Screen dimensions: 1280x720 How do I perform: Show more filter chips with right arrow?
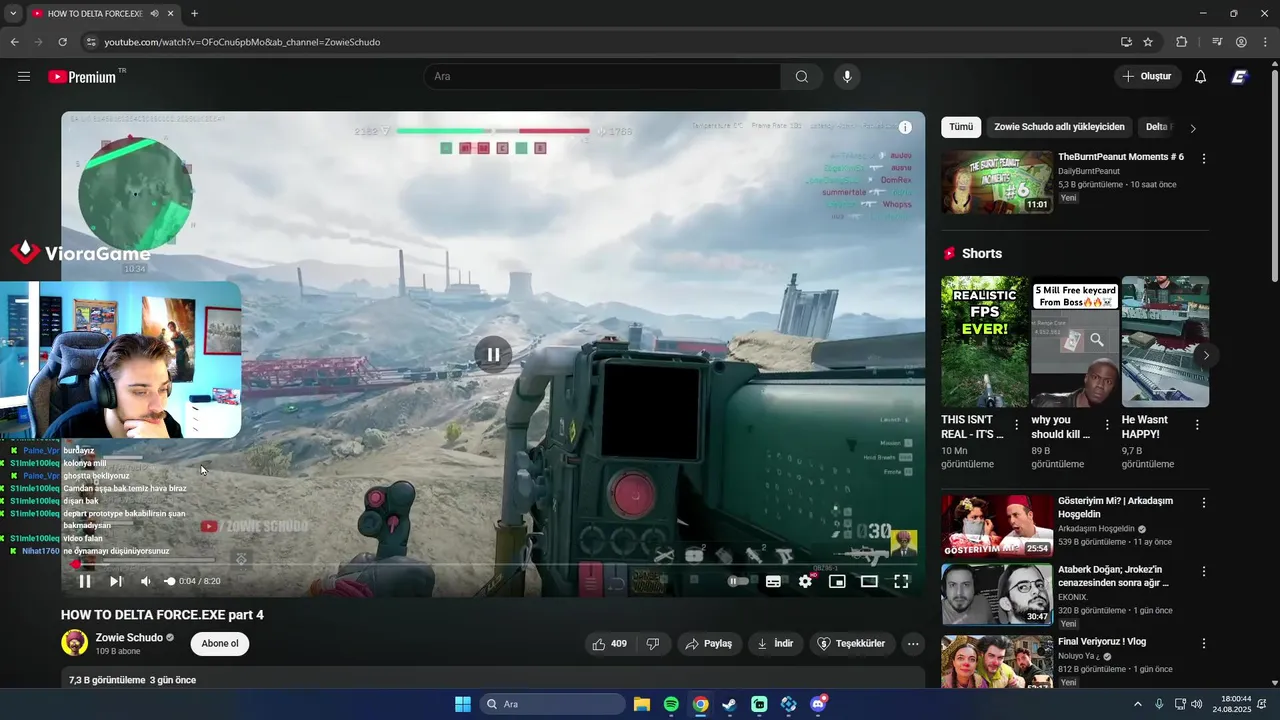coord(1192,128)
